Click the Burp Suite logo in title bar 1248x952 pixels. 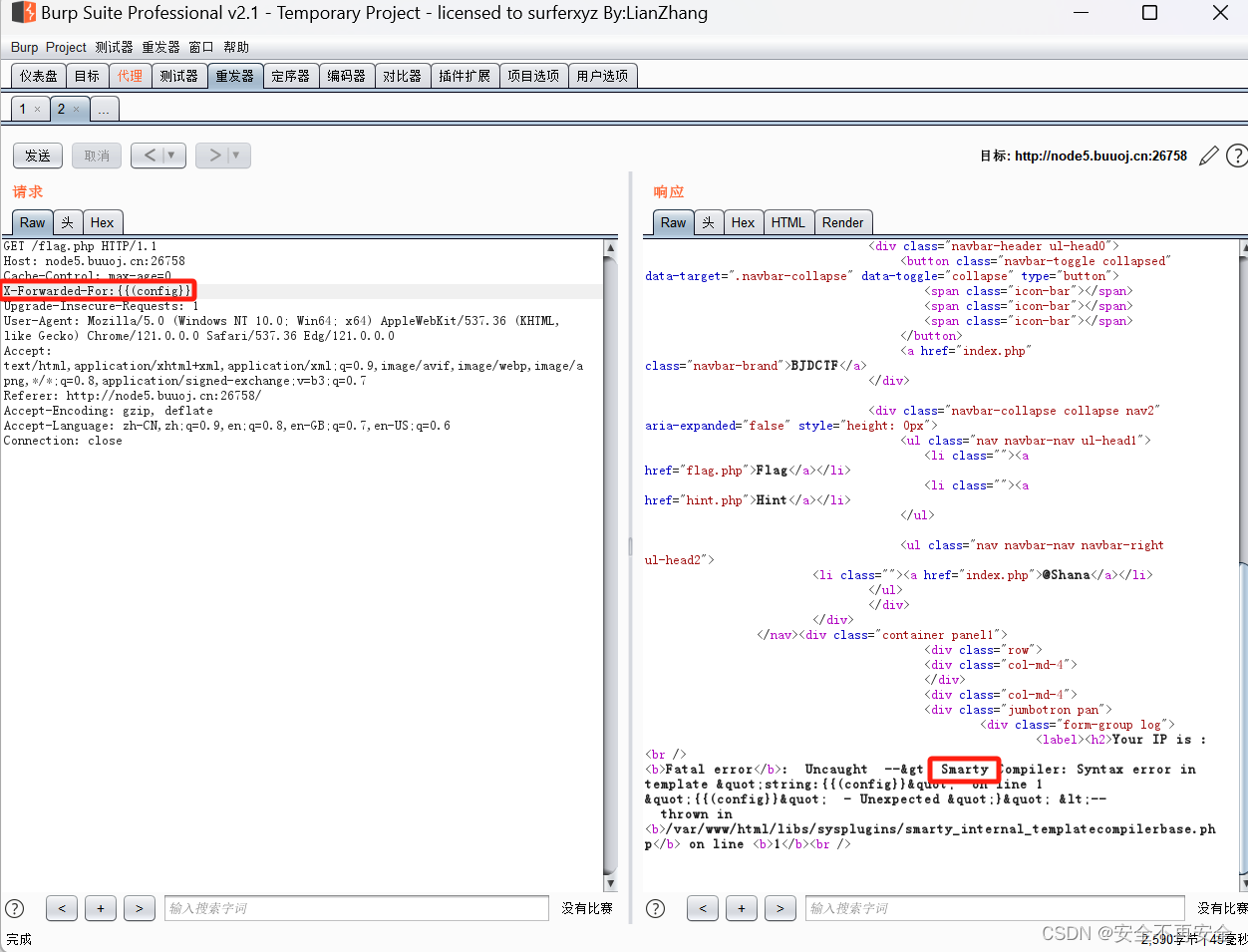point(23,13)
